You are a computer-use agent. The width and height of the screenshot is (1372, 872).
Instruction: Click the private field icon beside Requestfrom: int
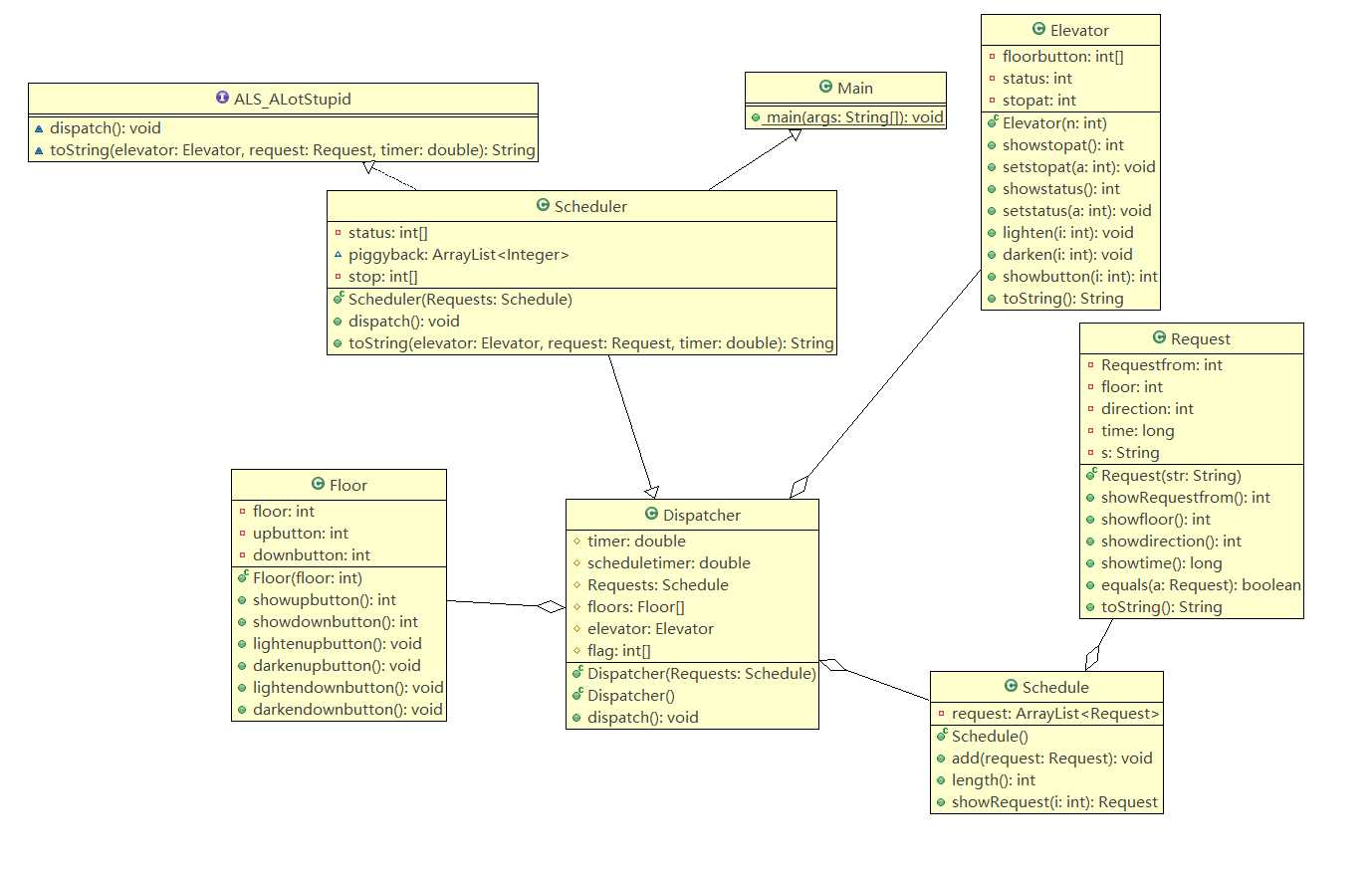click(1090, 365)
